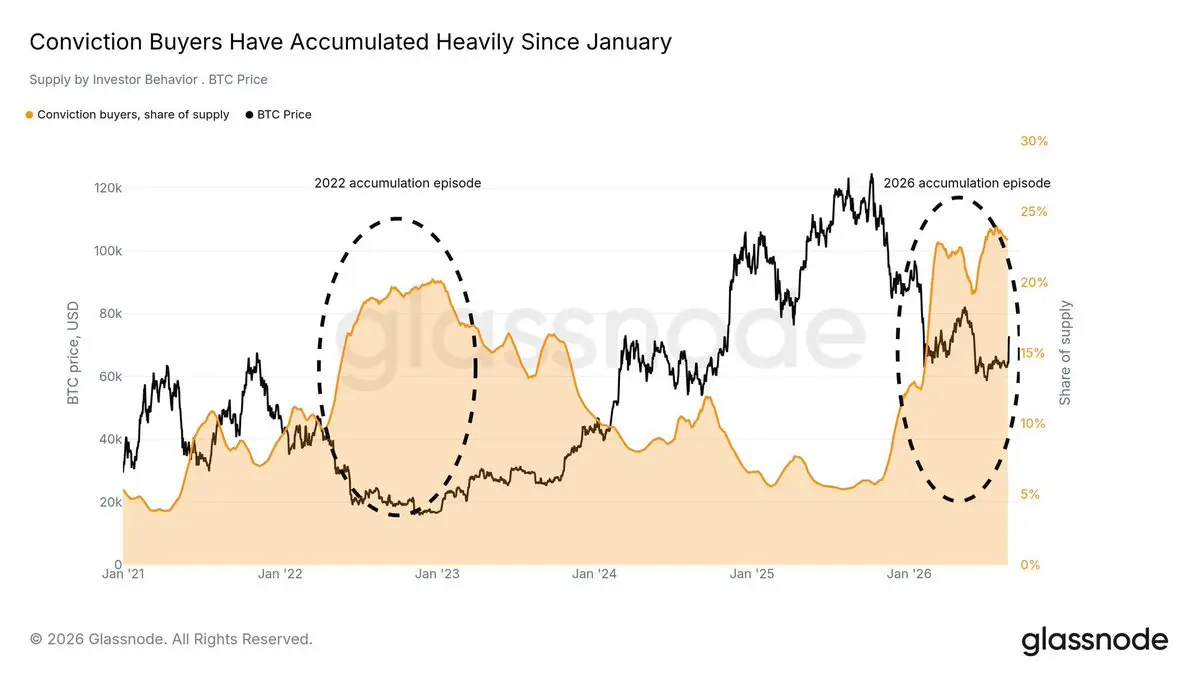Click the 2026 accumulation episode annotation label

[967, 183]
